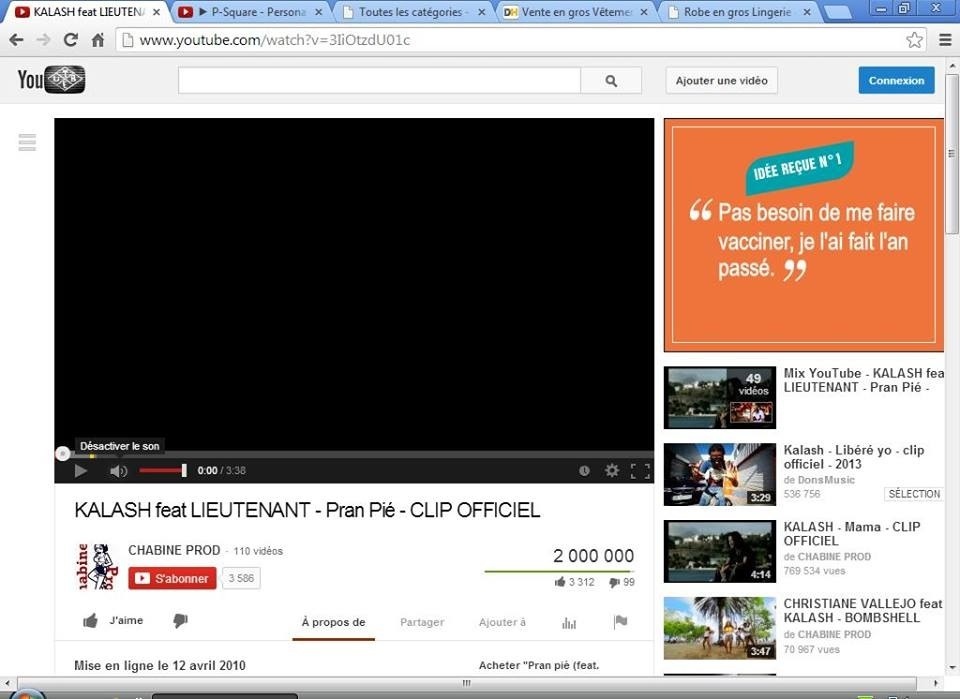Reload the current page
Viewport: 960px width, 699px height.
70,40
